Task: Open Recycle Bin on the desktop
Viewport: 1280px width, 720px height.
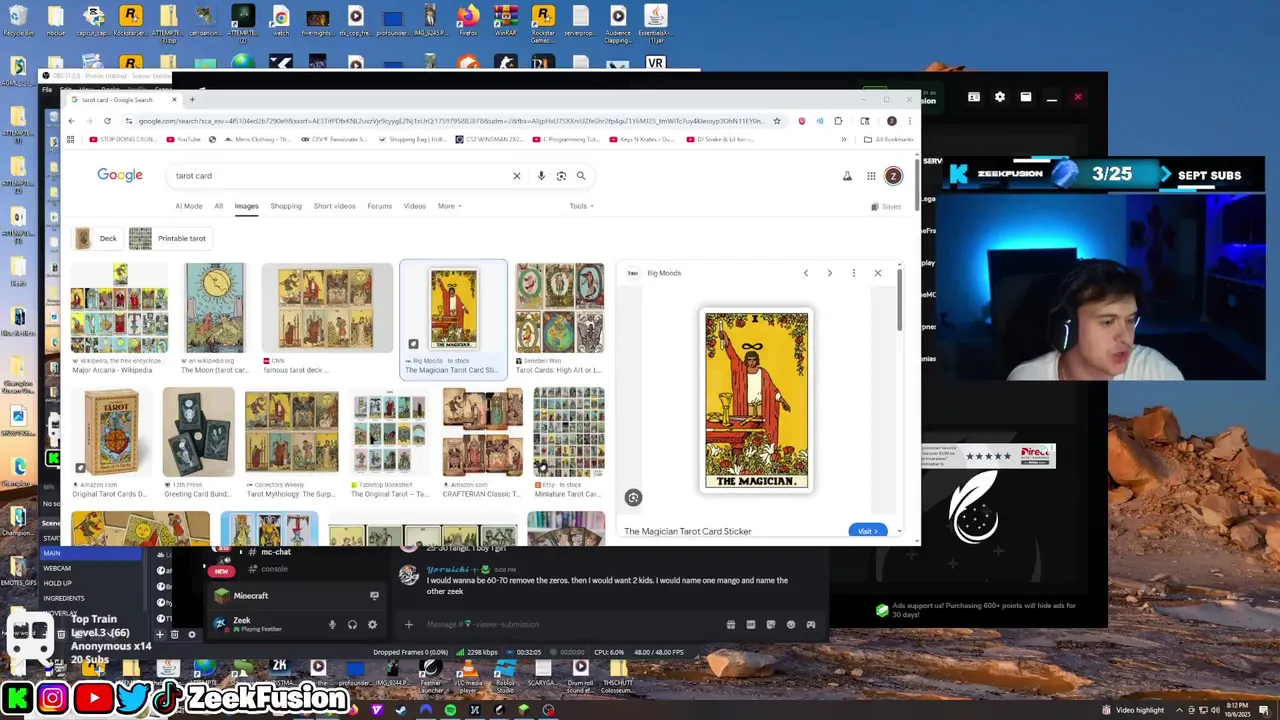Action: 18,20
